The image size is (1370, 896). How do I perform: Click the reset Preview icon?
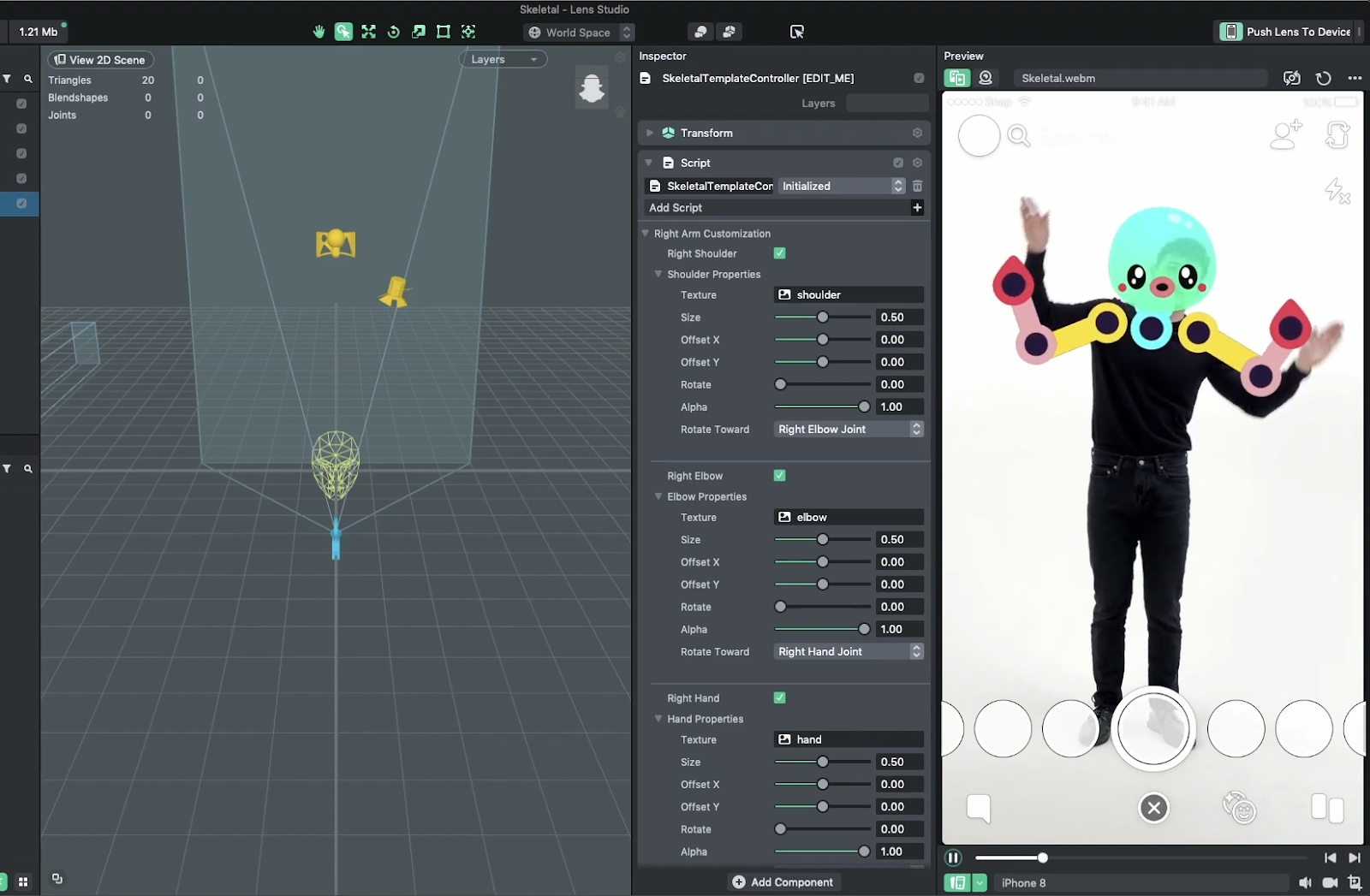tap(1324, 78)
